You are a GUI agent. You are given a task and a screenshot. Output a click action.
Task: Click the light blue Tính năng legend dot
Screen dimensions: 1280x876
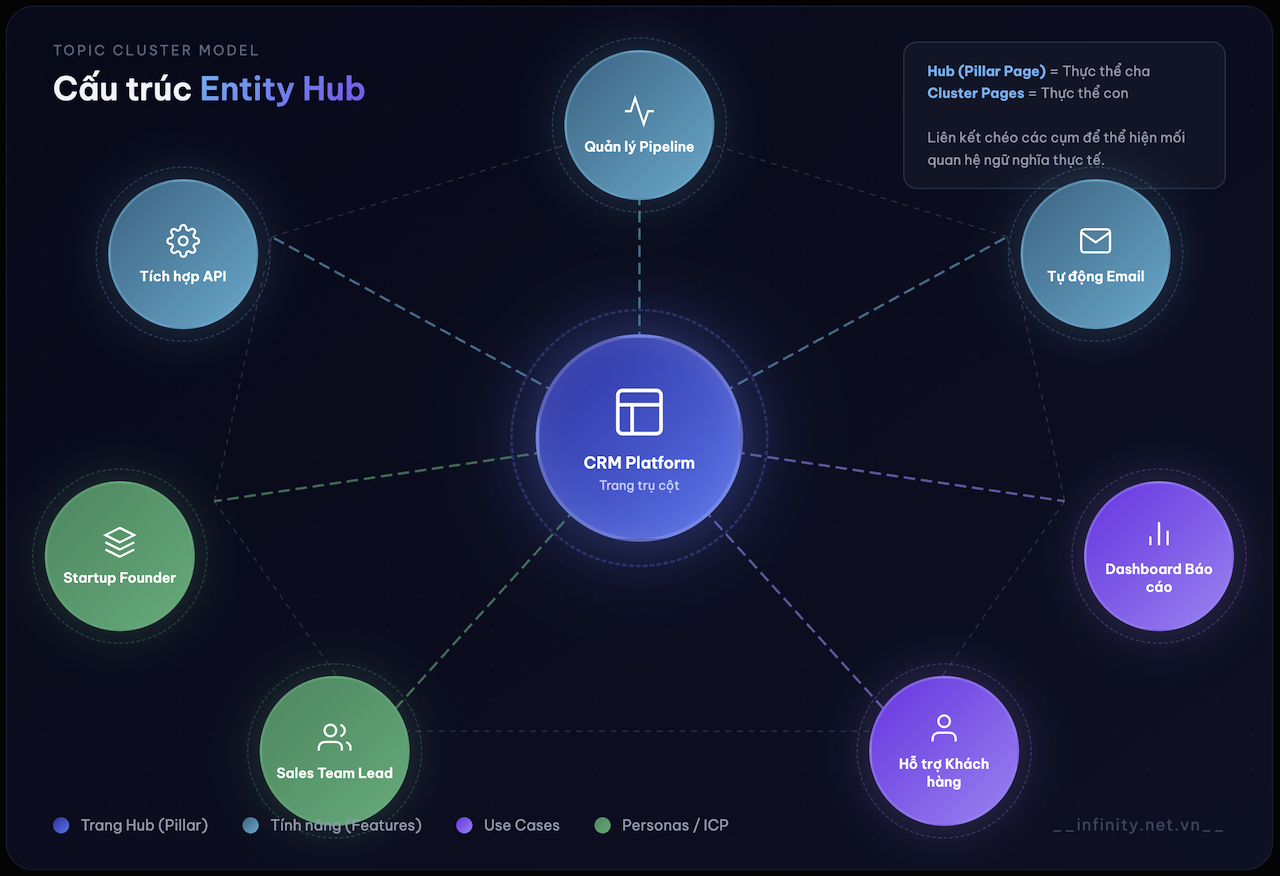251,826
